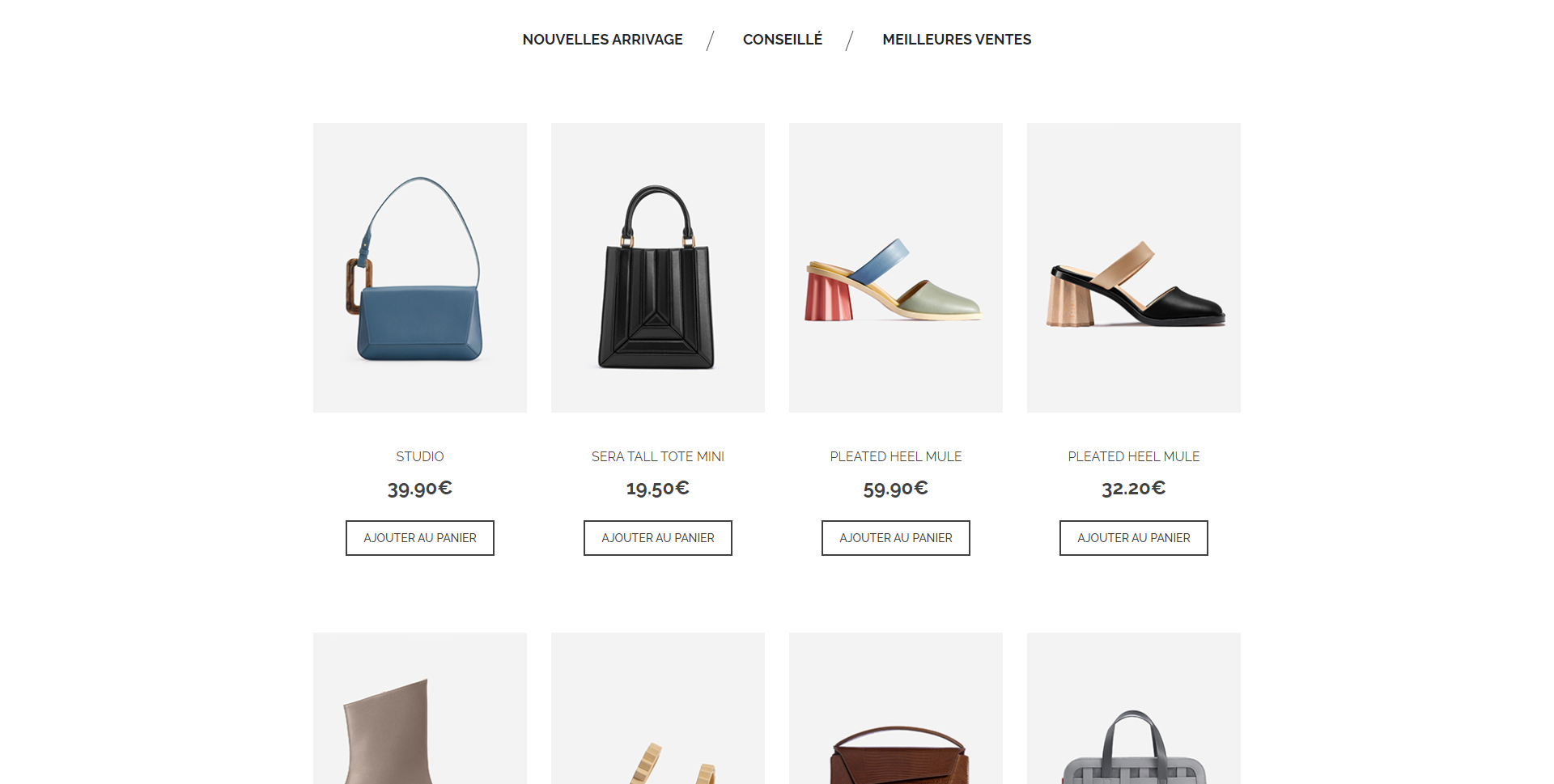Click the 39.90€ price of Studio
The width and height of the screenshot is (1554, 784).
[x=420, y=489]
